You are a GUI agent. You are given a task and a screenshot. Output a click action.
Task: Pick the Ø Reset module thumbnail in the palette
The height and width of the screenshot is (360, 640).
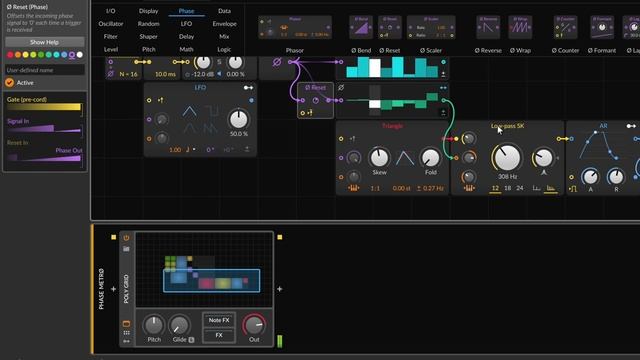tap(390, 27)
